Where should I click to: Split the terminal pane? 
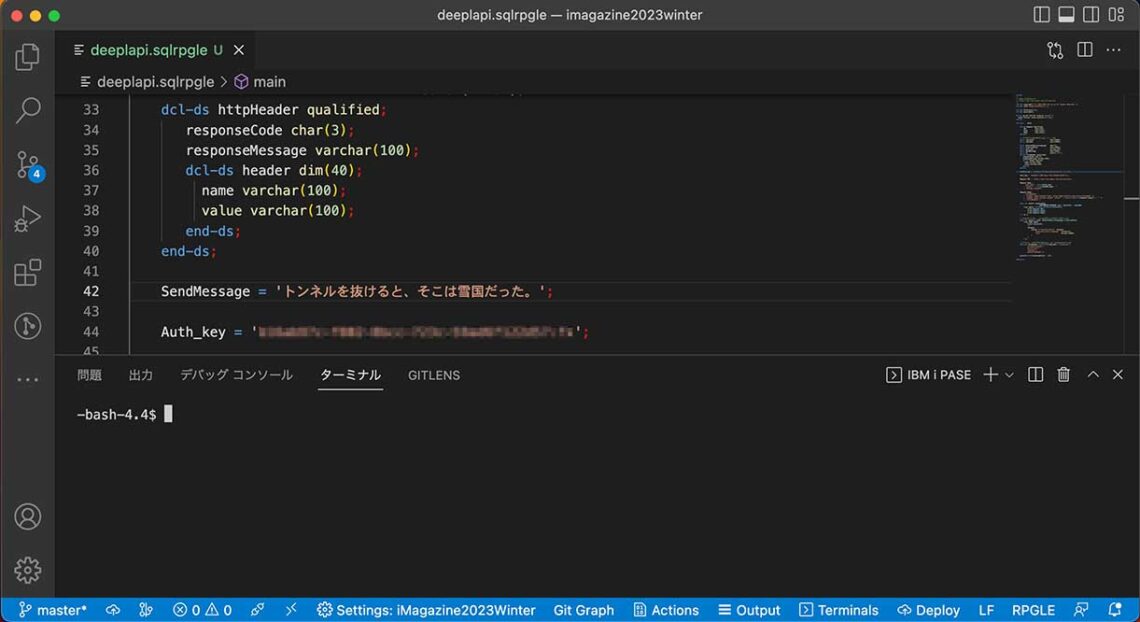coord(1035,375)
